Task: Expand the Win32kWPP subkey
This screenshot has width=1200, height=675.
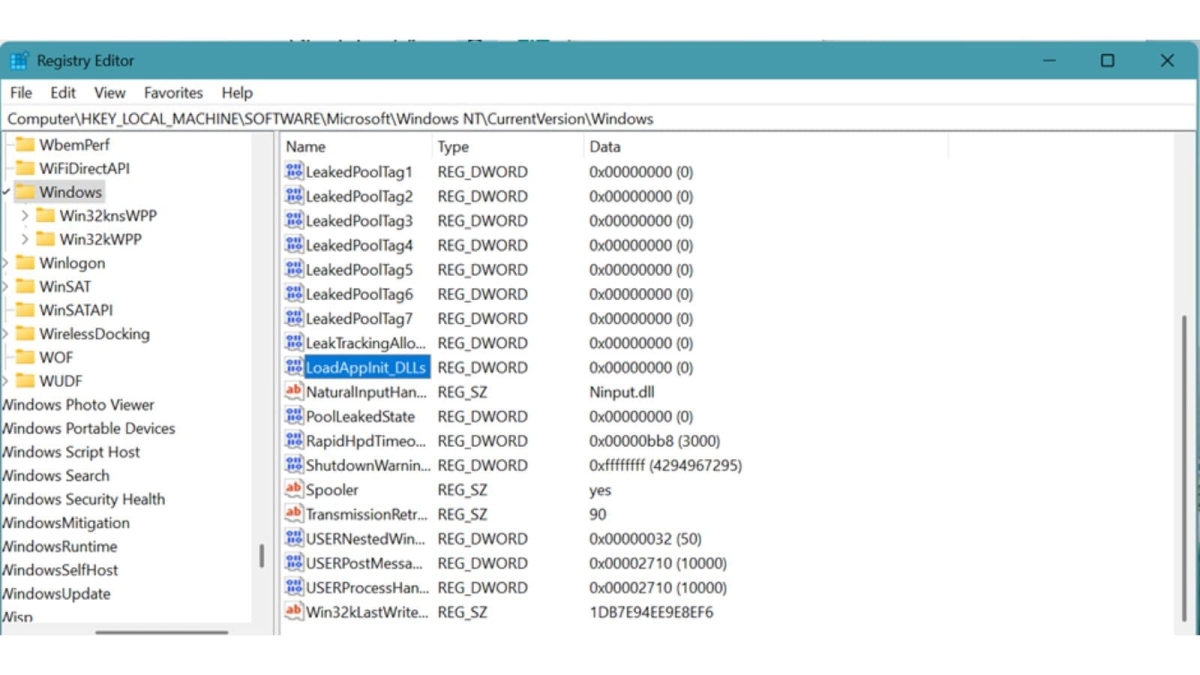Action: pos(25,239)
